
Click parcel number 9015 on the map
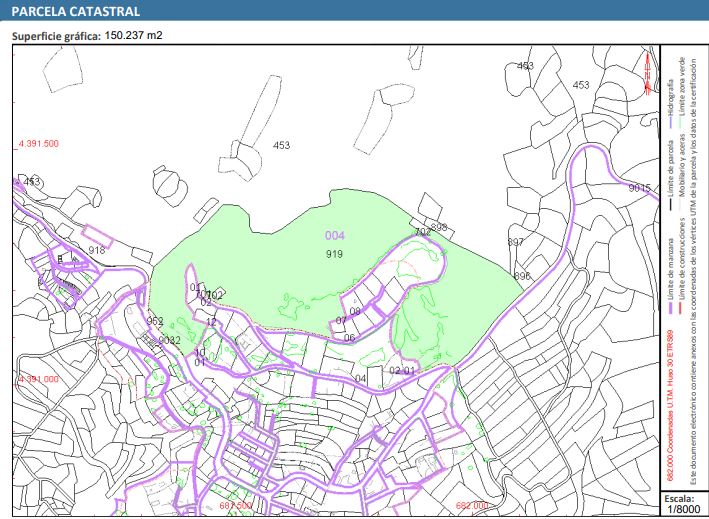[x=639, y=188]
